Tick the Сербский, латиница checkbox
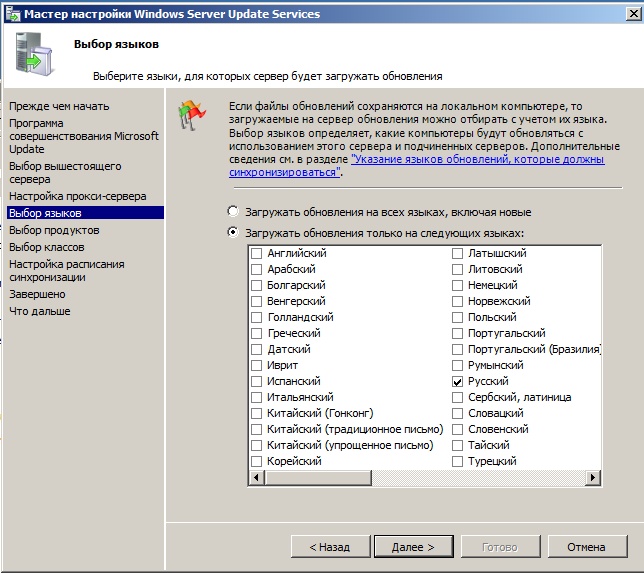644x573 pixels. (x=458, y=397)
